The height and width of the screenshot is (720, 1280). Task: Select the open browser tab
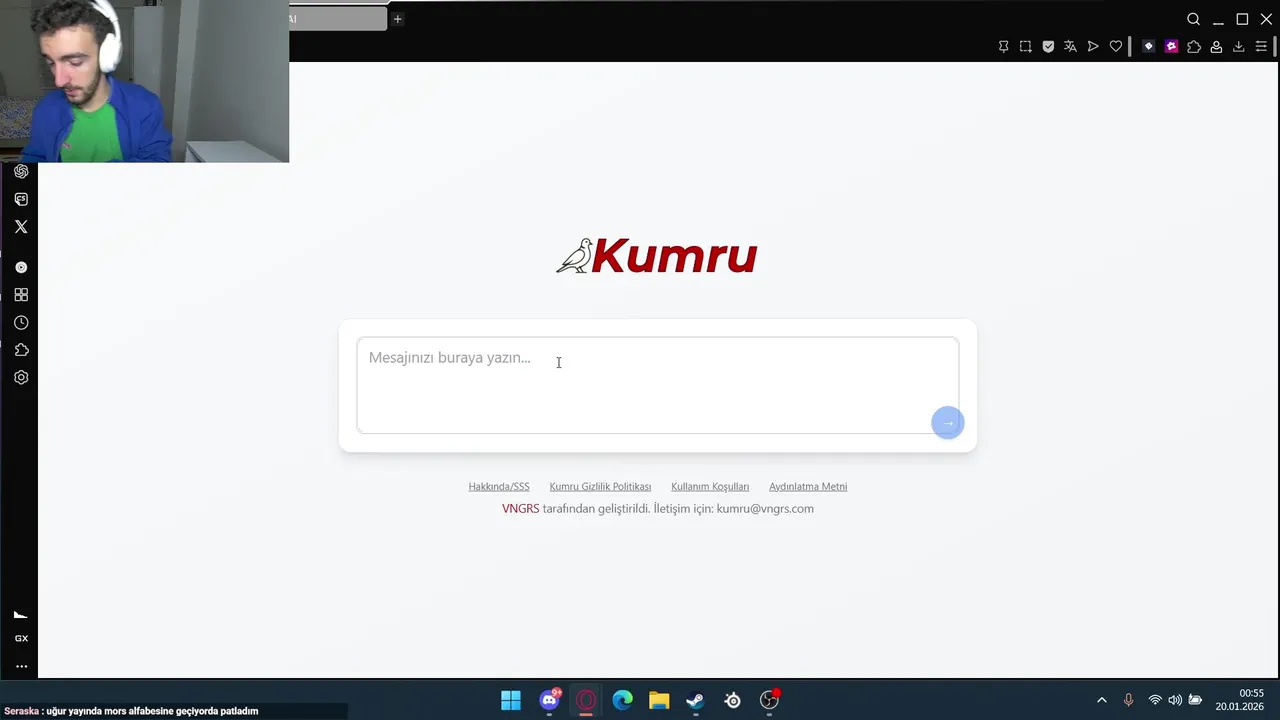click(x=337, y=19)
